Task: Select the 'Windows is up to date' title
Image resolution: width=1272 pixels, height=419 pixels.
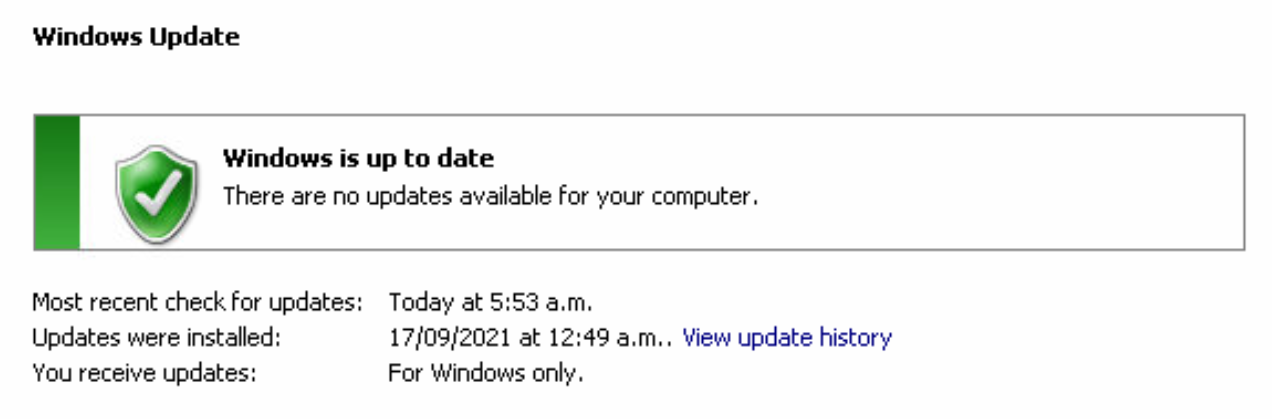Action: (358, 158)
